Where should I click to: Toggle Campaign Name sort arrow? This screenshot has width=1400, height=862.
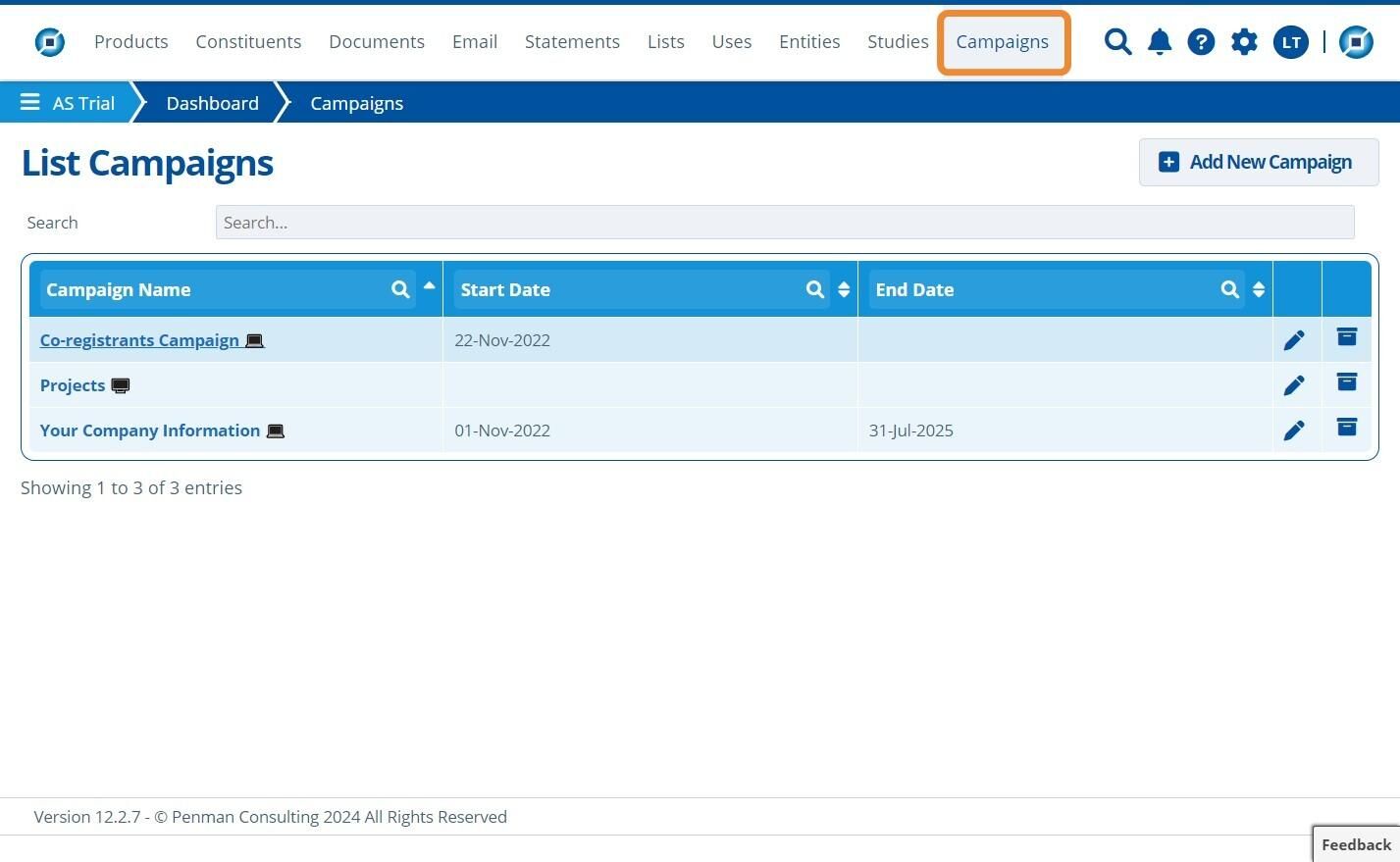point(429,286)
